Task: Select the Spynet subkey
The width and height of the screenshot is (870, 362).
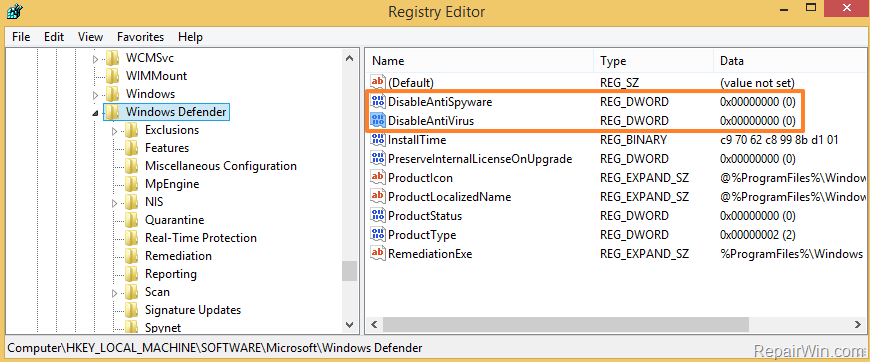Action: point(163,328)
